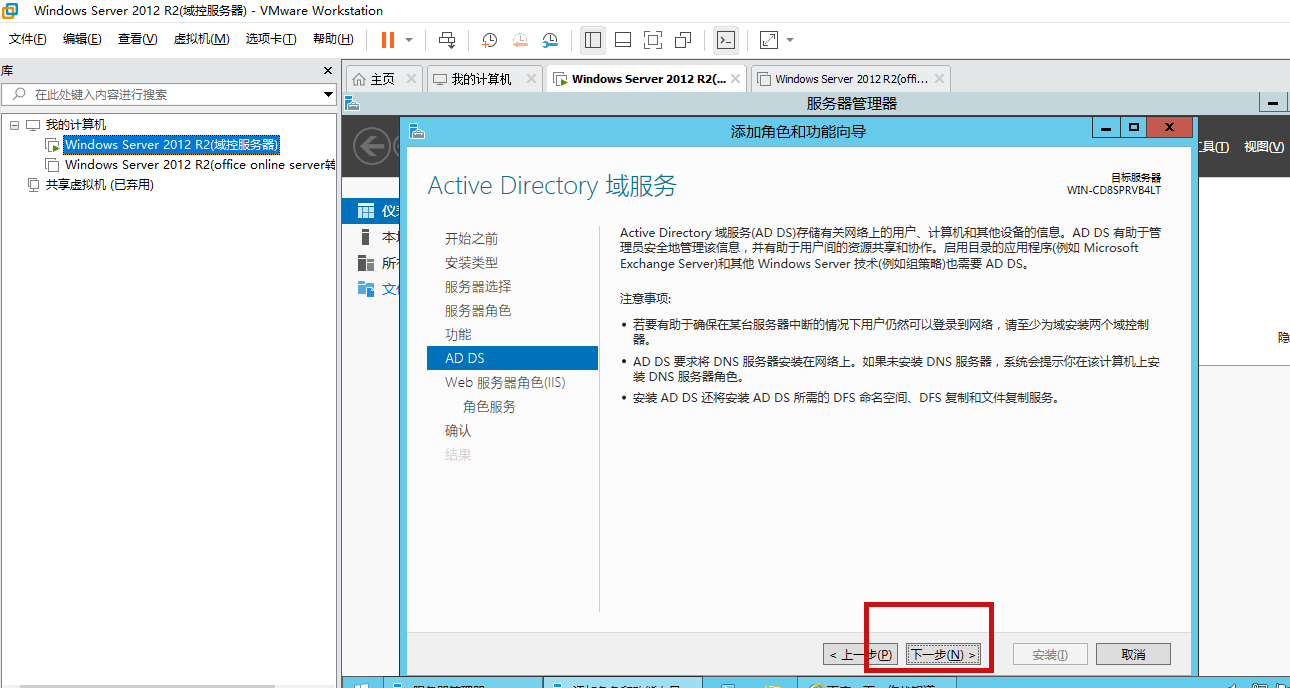Go to the Web 服务器角色(IIS) step
Image resolution: width=1290 pixels, height=688 pixels.
(505, 383)
